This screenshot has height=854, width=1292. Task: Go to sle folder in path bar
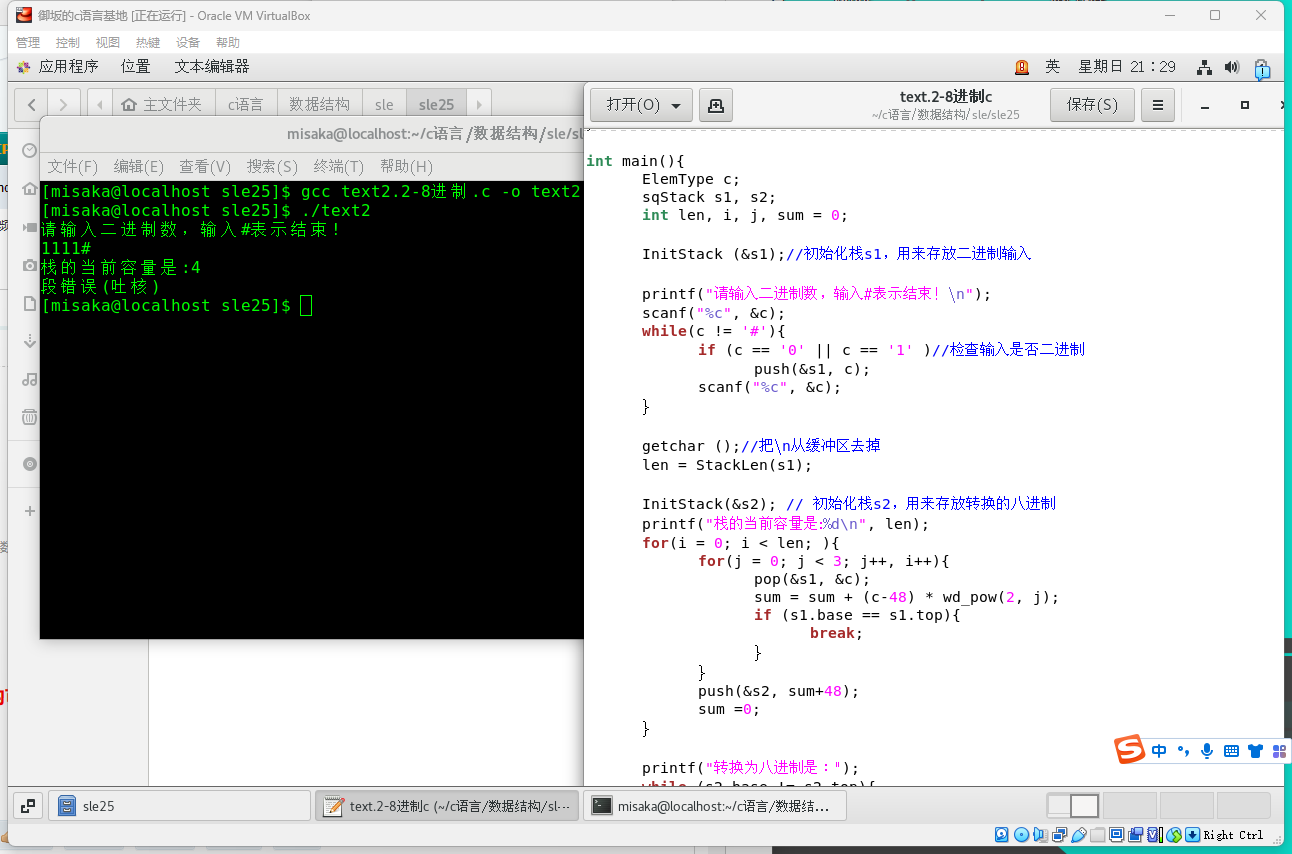coord(385,104)
